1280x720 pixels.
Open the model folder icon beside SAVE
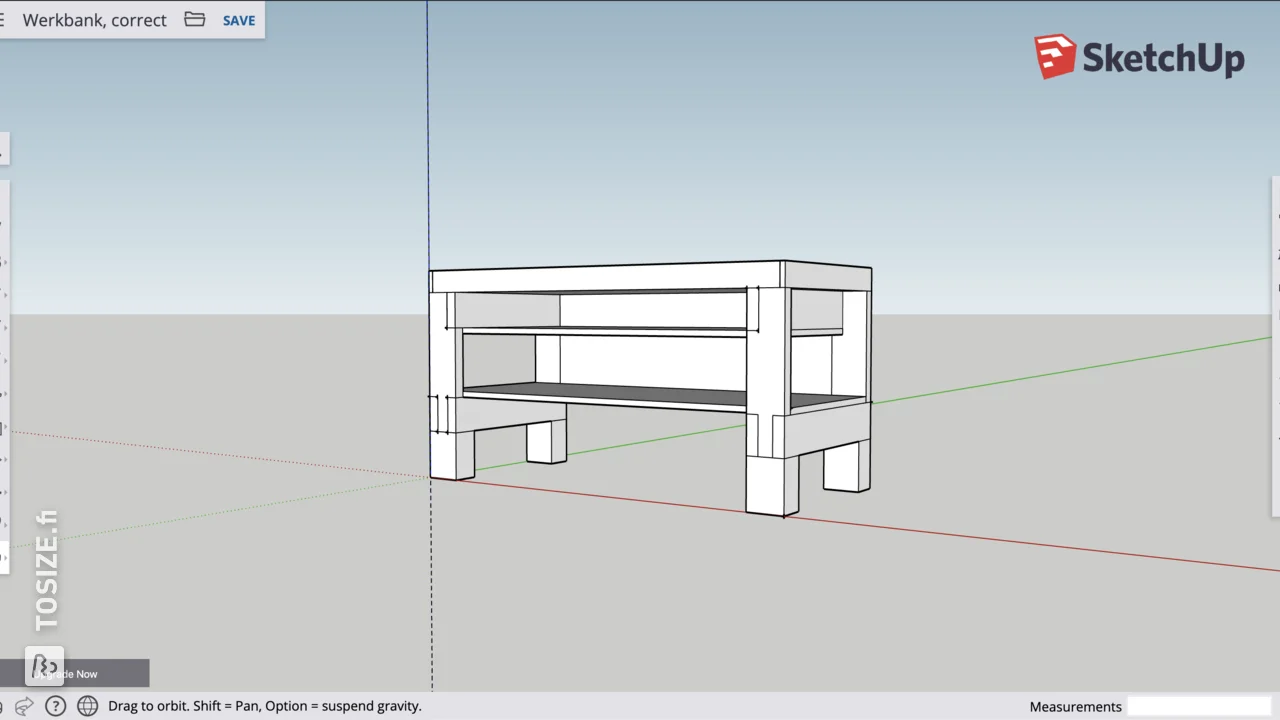195,20
